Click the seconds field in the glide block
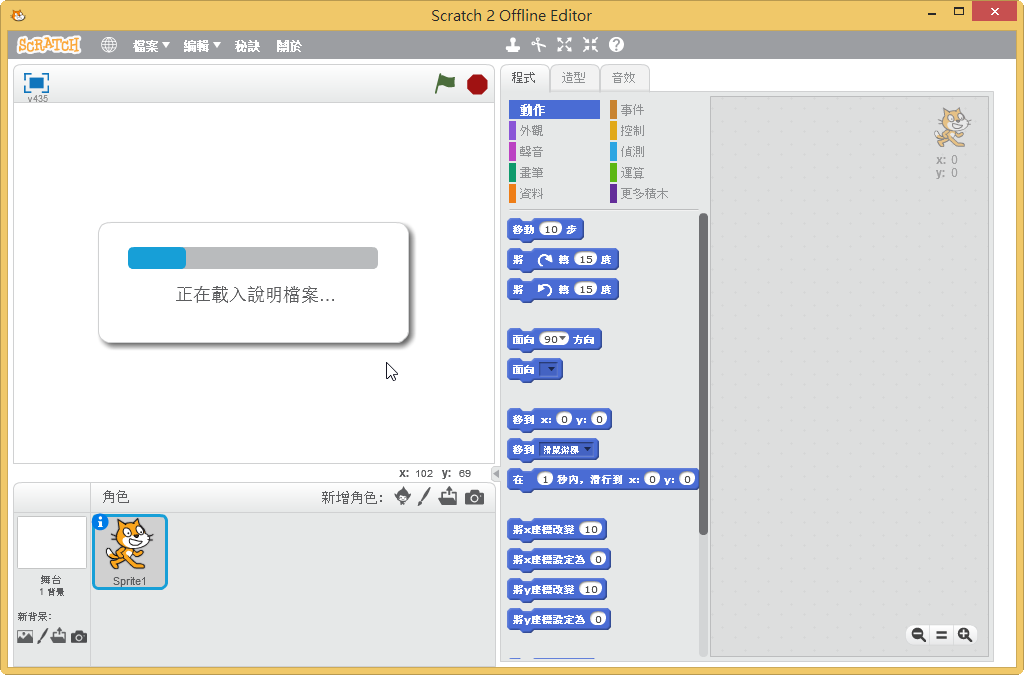The height and width of the screenshot is (675, 1024). point(545,479)
